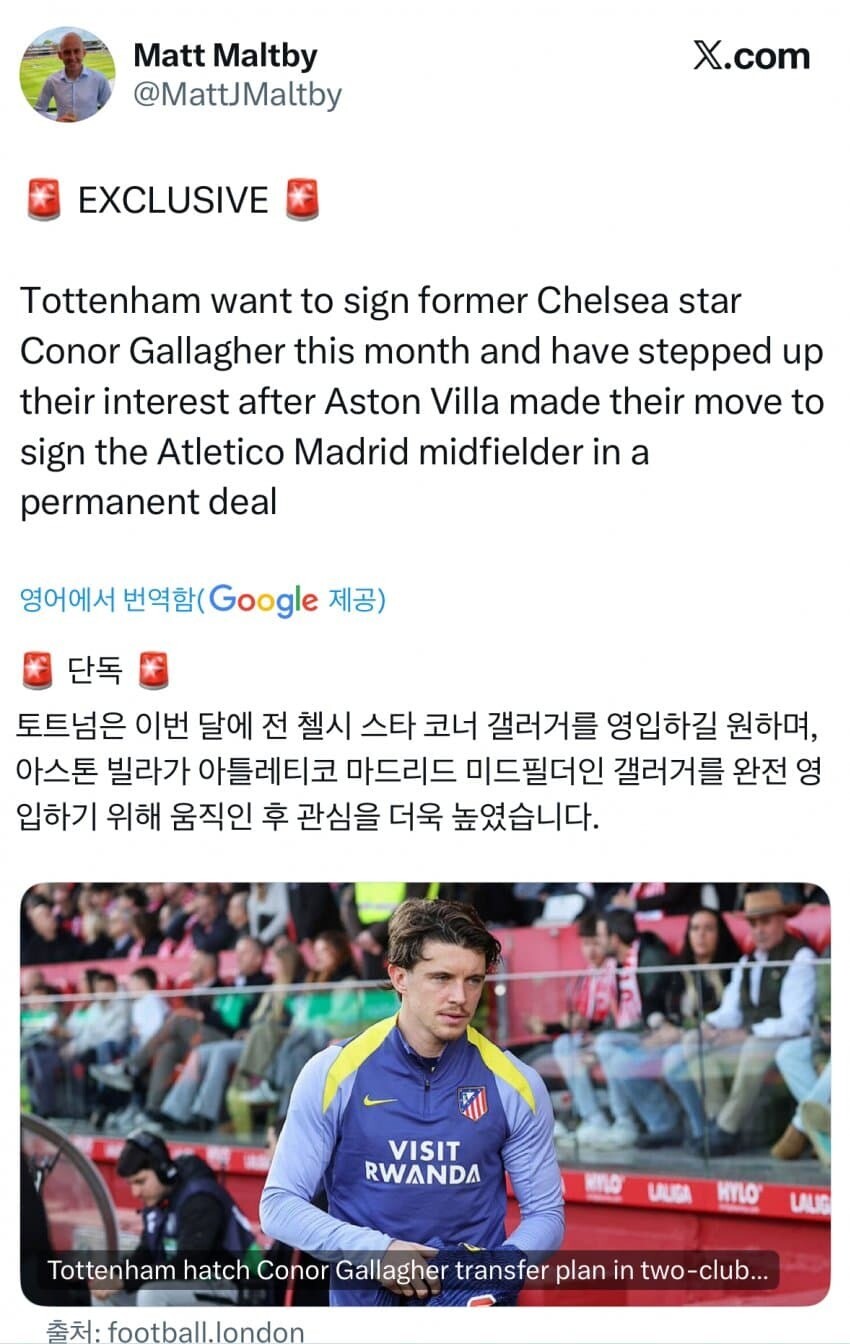Click the siren emoji after EXCLUSIVE
Viewport: 850px width, 1344px height.
coord(302,200)
